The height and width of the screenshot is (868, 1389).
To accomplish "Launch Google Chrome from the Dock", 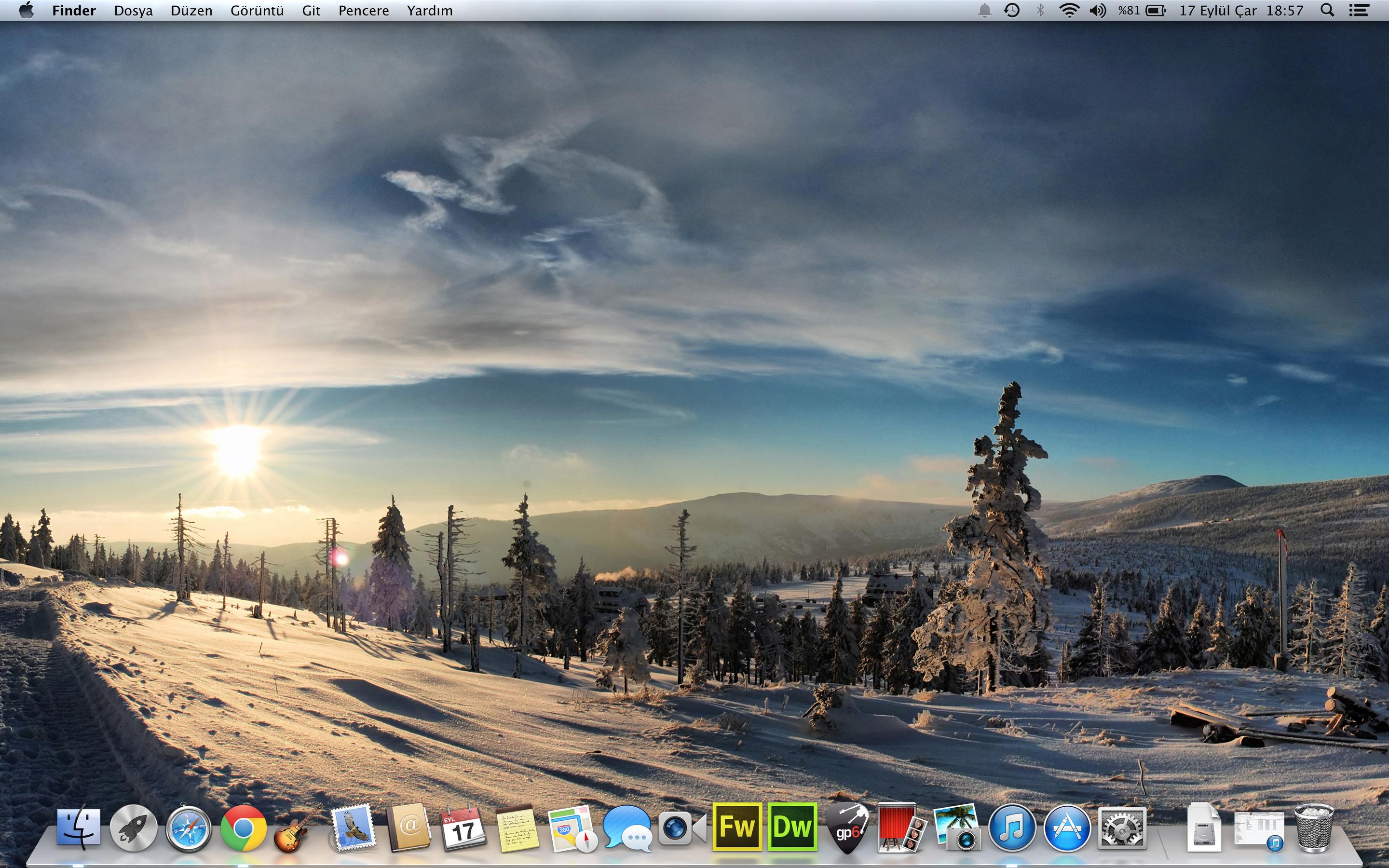I will coord(244,828).
